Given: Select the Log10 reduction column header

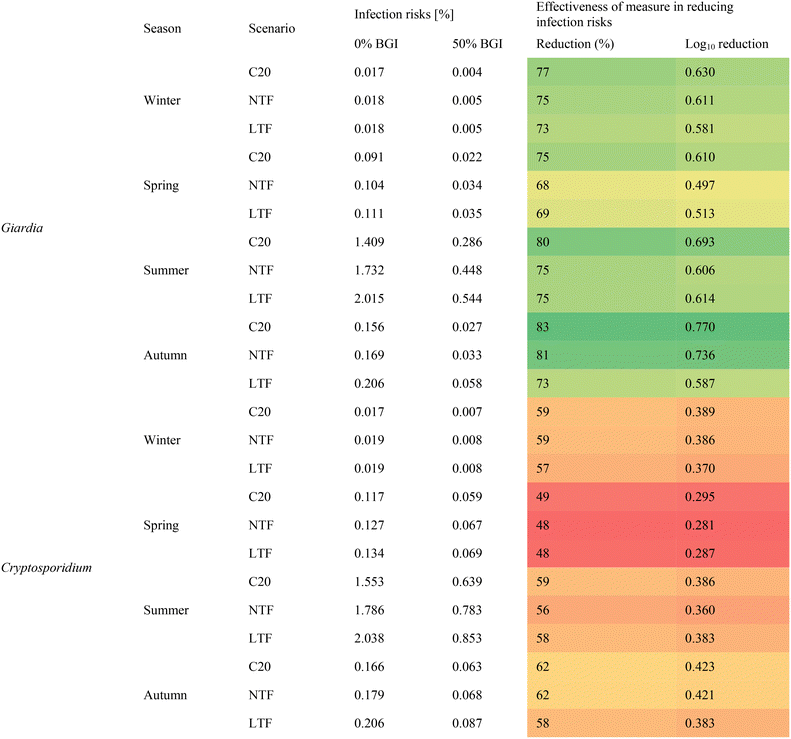Looking at the screenshot, I should (x=727, y=44).
